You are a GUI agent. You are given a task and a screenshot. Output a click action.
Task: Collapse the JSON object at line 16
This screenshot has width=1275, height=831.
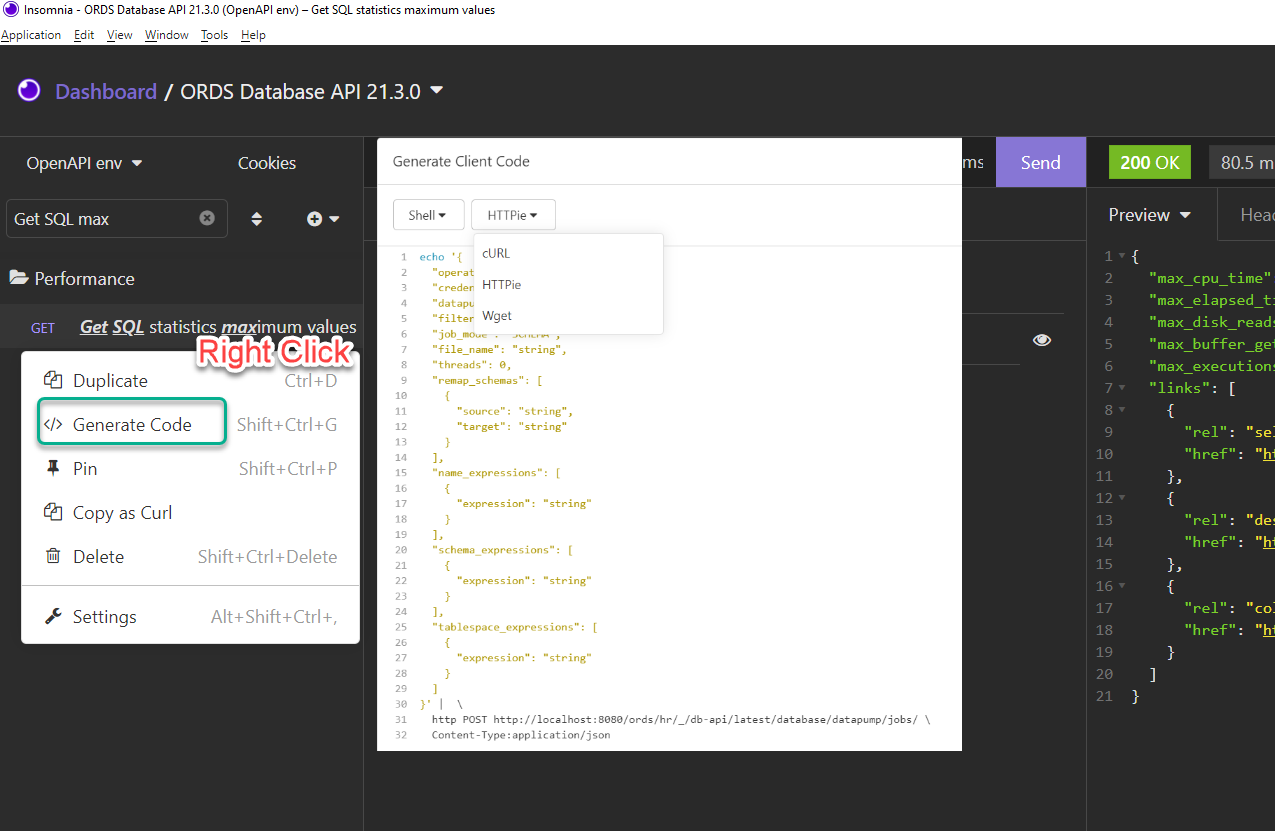(x=1122, y=586)
